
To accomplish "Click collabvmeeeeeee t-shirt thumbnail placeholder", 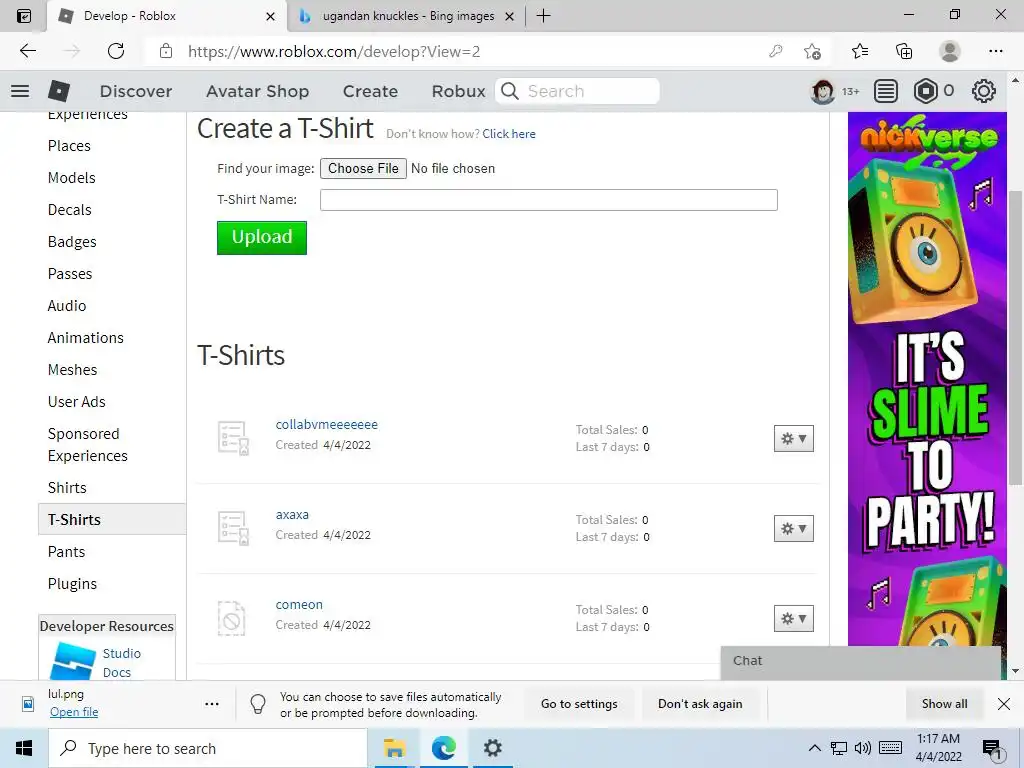I will [233, 438].
